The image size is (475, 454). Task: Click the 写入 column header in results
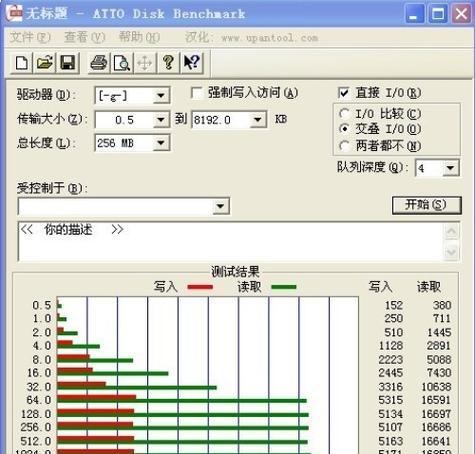tap(380, 287)
